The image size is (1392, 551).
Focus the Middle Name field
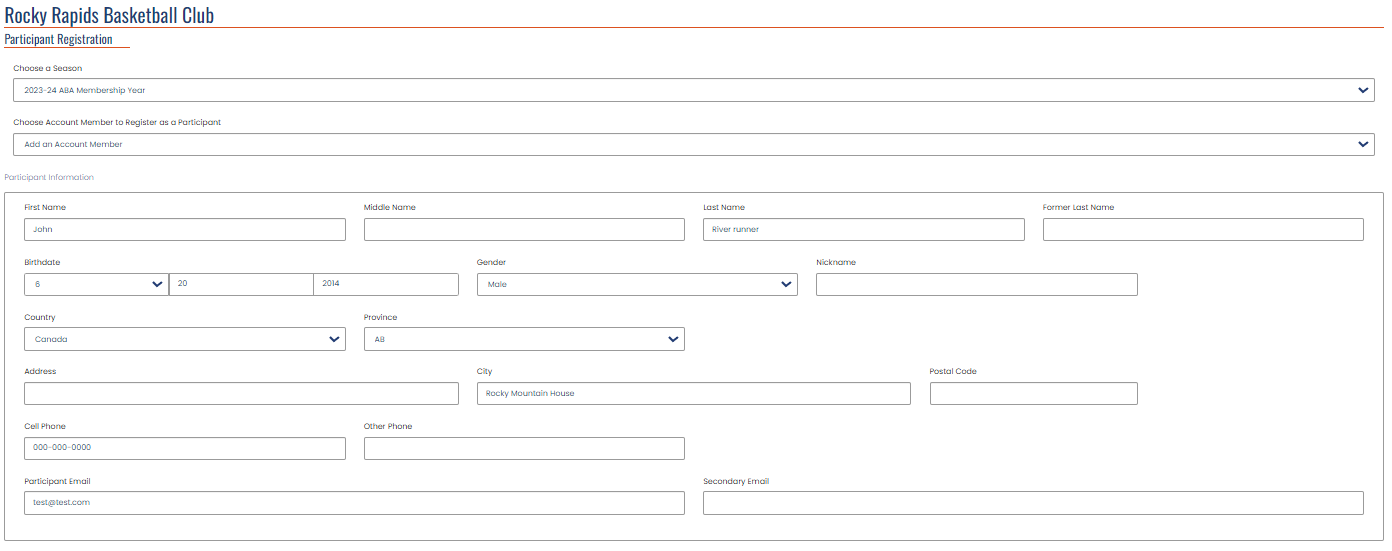pos(524,229)
